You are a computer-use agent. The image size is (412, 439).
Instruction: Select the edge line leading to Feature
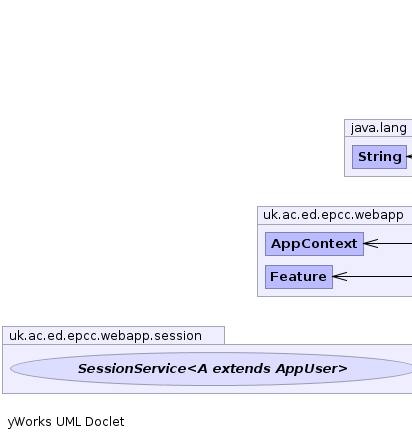[380, 277]
